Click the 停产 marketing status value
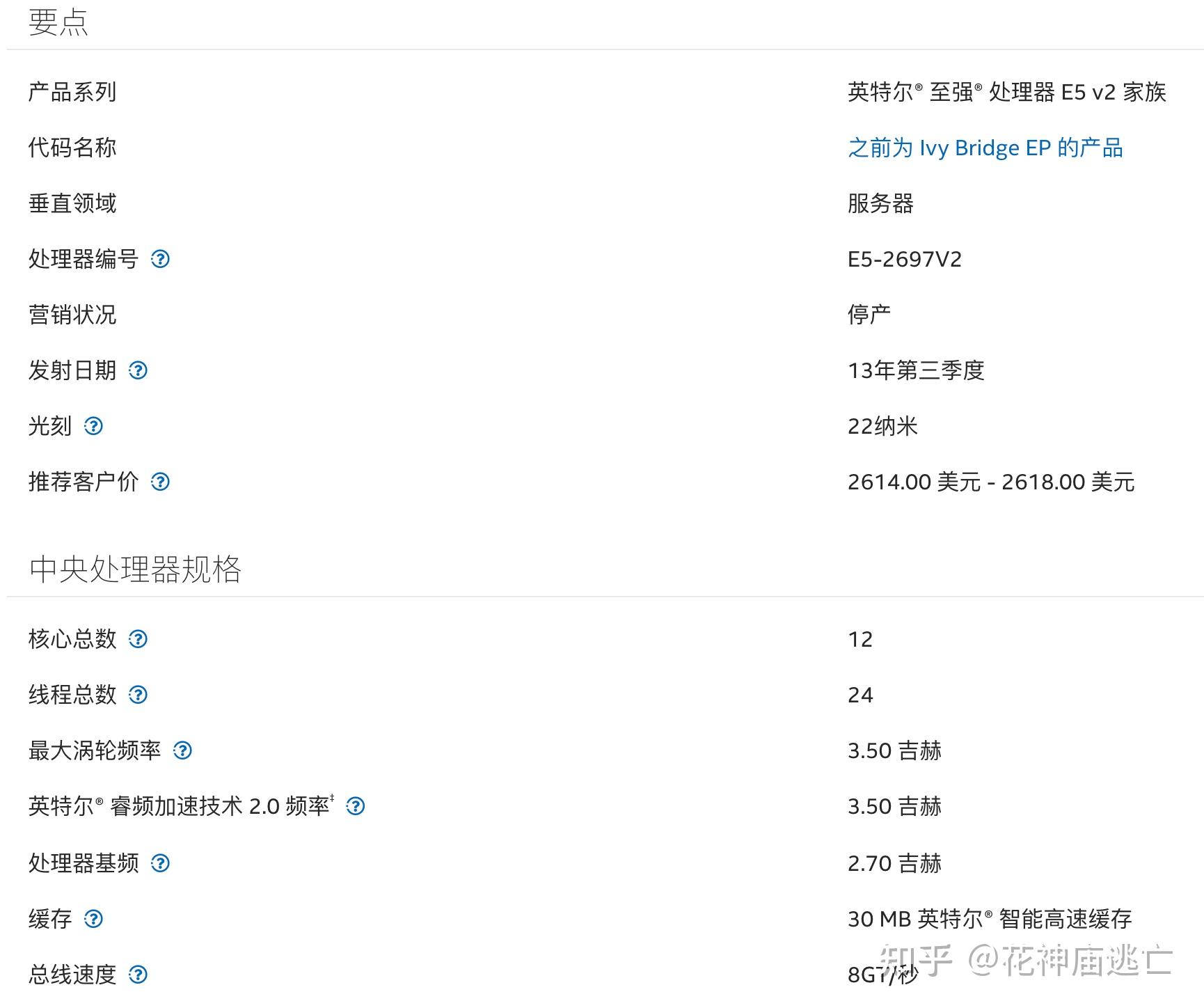This screenshot has height=1008, width=1204. coord(869,315)
